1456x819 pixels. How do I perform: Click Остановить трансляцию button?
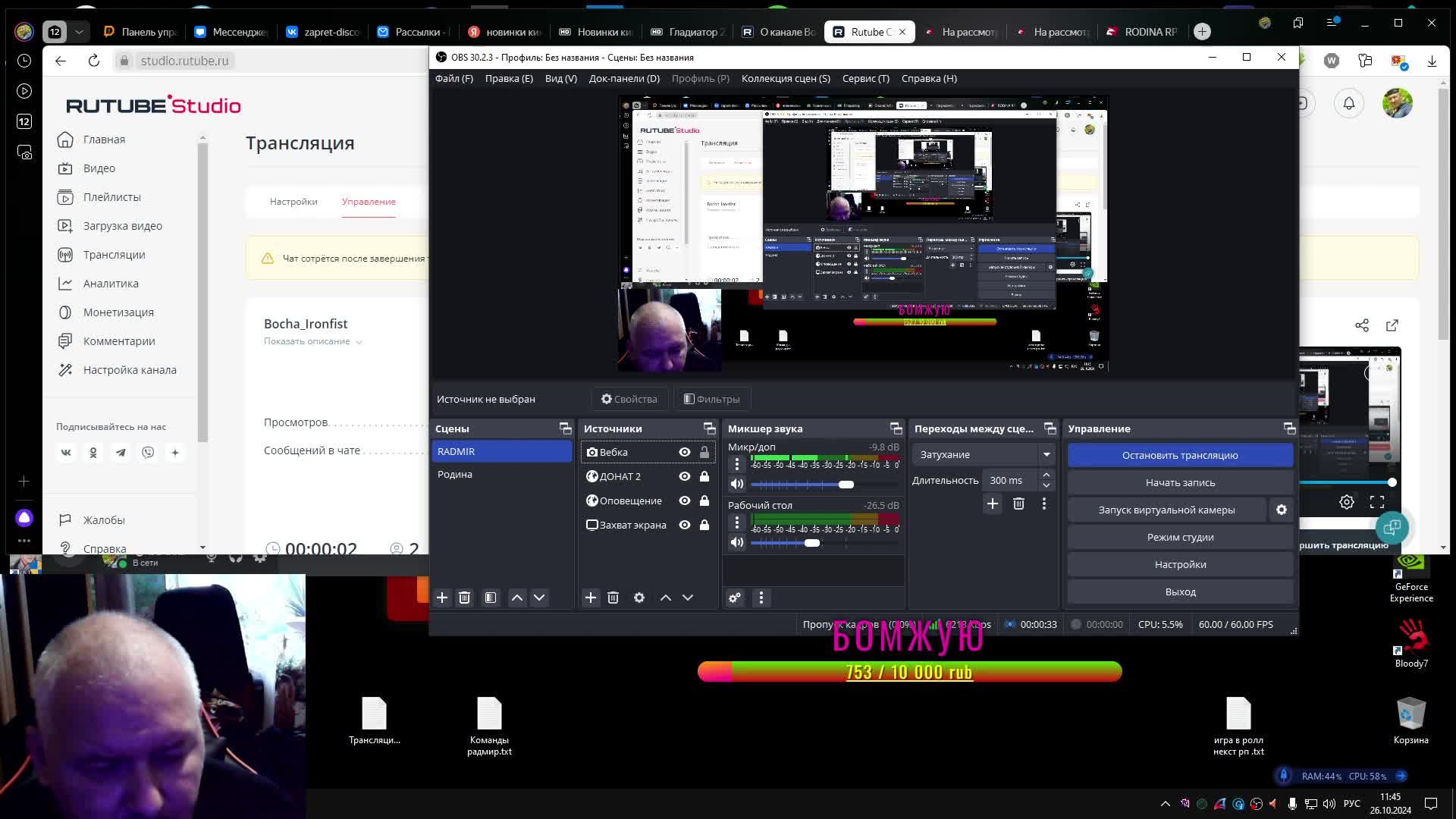(1180, 455)
